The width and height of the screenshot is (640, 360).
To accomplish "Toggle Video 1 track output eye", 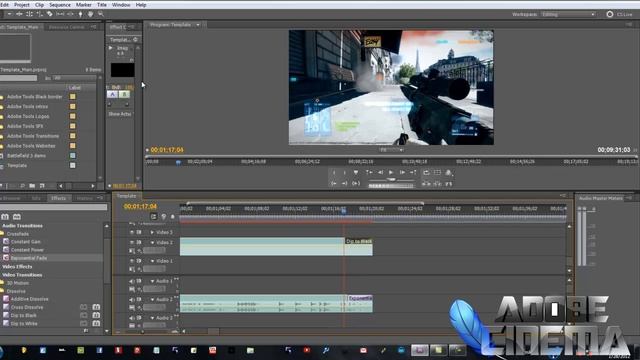I will [x=132, y=261].
